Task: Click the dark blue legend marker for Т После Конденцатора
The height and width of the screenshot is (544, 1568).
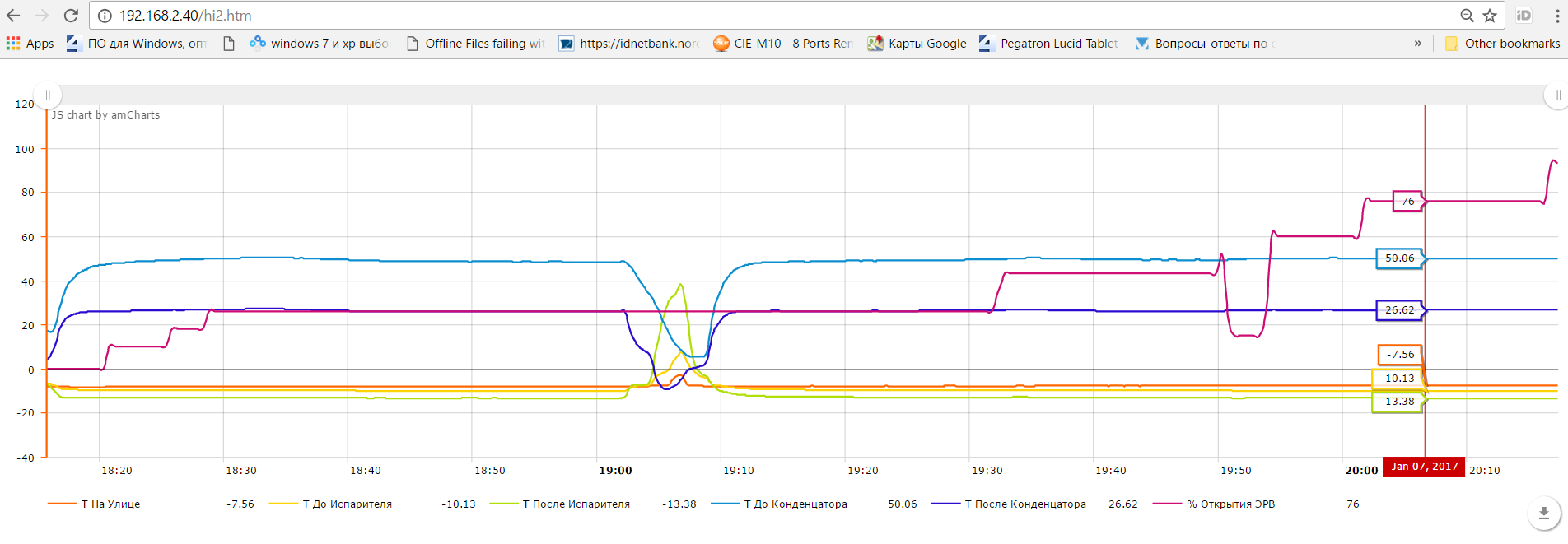Action: tap(945, 504)
